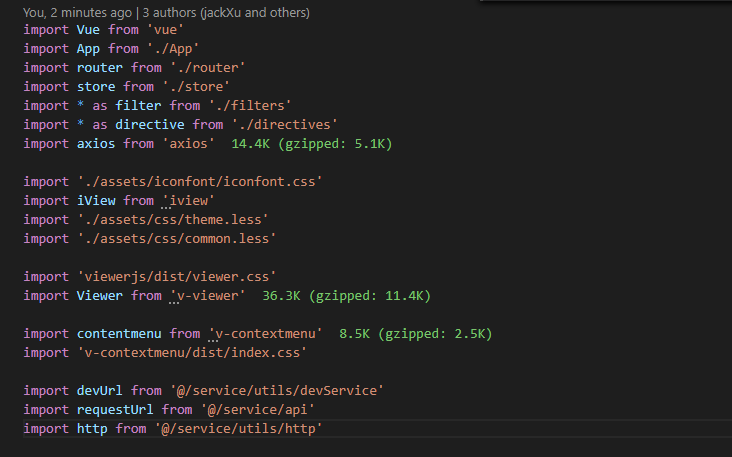The width and height of the screenshot is (732, 457).
Task: Click the git blame annotation "You, 2 minutes ago"
Action: [x=77, y=13]
